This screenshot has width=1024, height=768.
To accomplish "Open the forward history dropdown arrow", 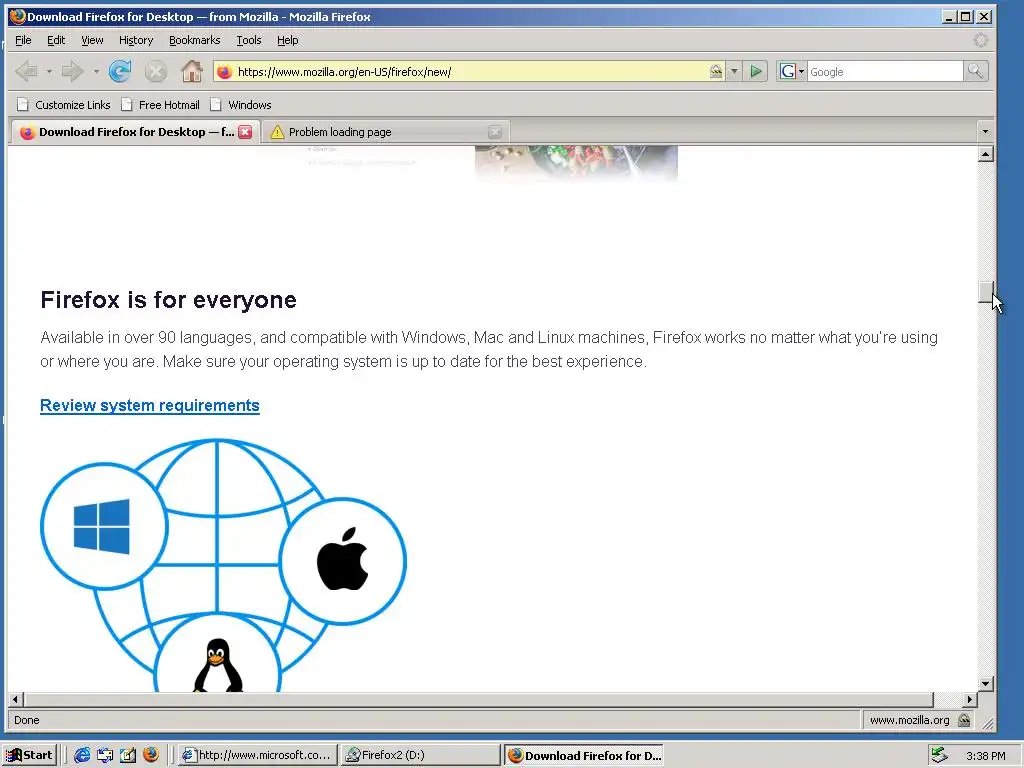I will click(96, 71).
